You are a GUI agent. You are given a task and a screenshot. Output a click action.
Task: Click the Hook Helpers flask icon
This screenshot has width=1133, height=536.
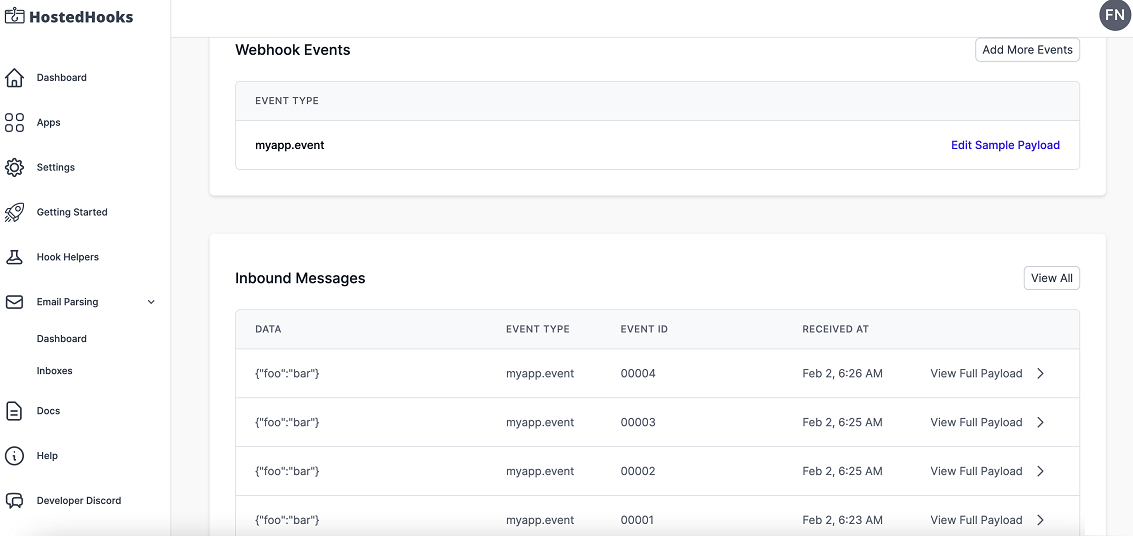tap(14, 256)
